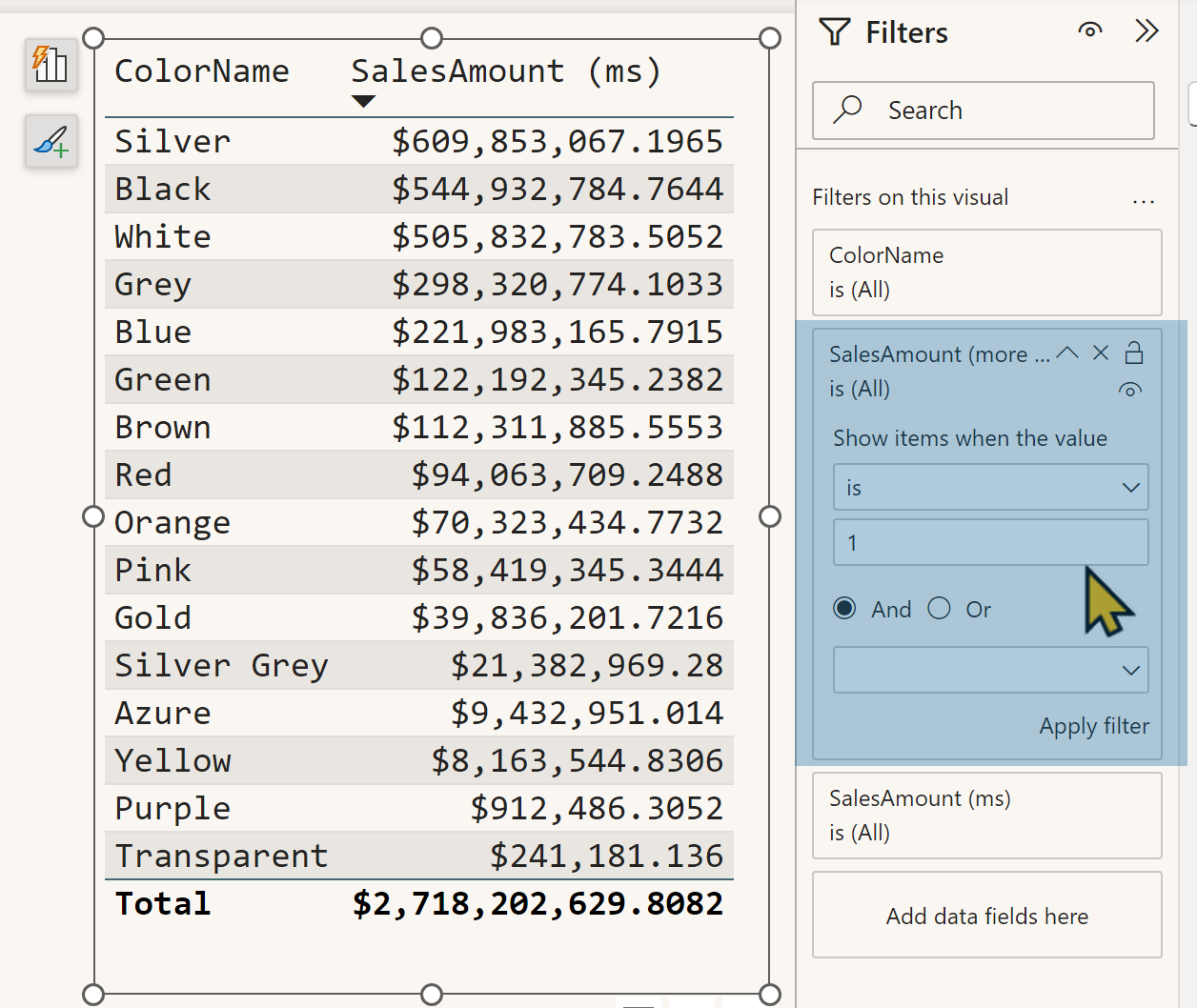Screen dimensions: 1197x1008
Task: Click the search magnifier icon
Action: coord(847,110)
